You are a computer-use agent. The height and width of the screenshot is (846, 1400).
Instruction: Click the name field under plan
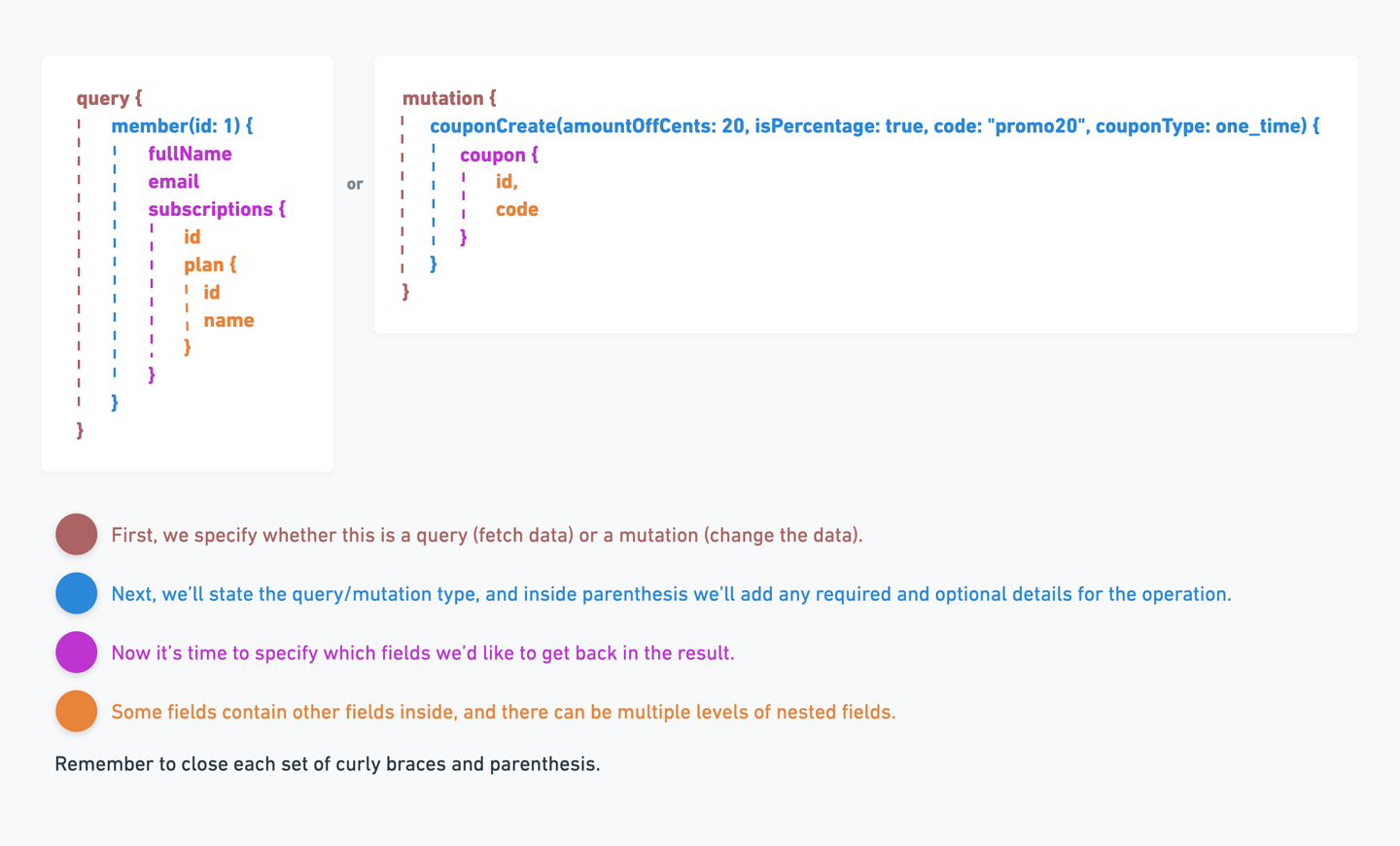tap(228, 320)
